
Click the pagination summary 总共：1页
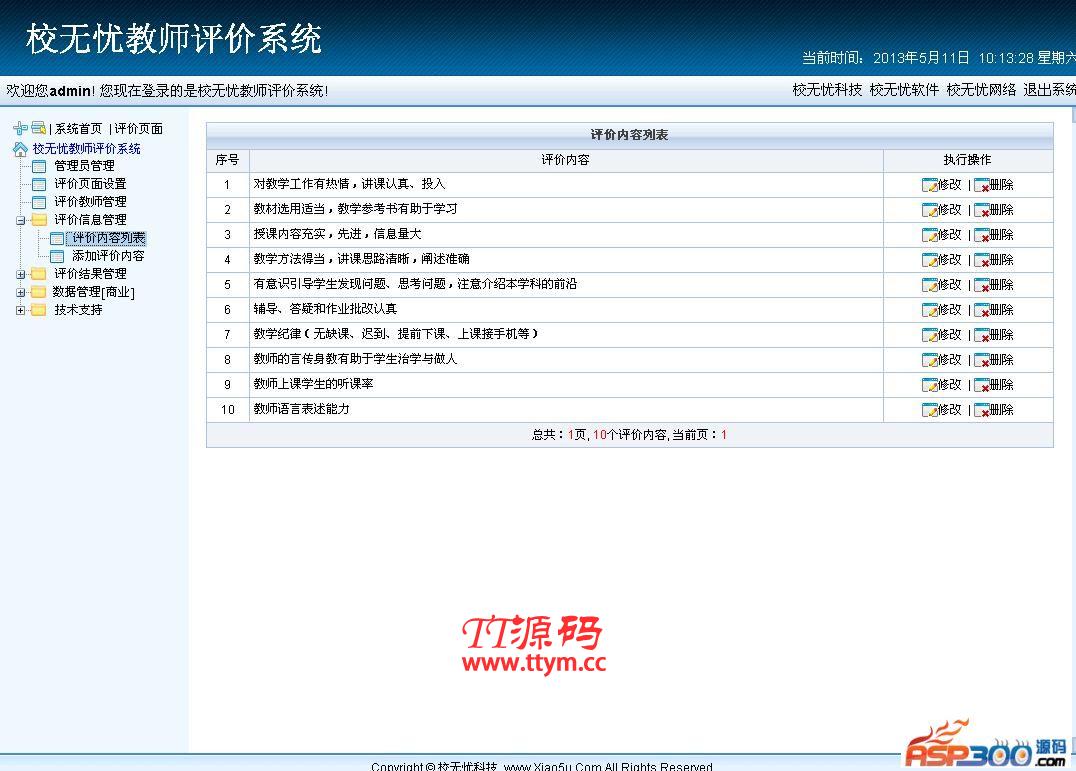coord(559,435)
